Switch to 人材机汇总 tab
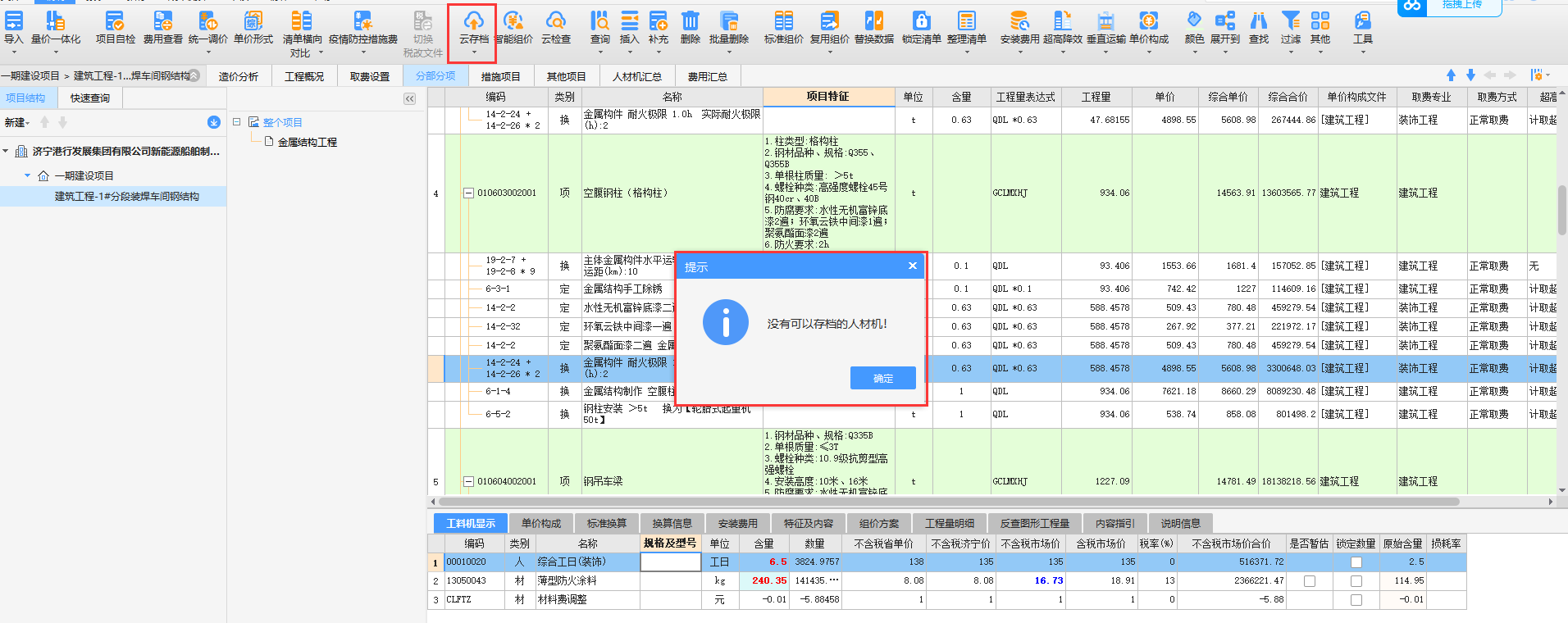The height and width of the screenshot is (623, 1568). click(637, 76)
